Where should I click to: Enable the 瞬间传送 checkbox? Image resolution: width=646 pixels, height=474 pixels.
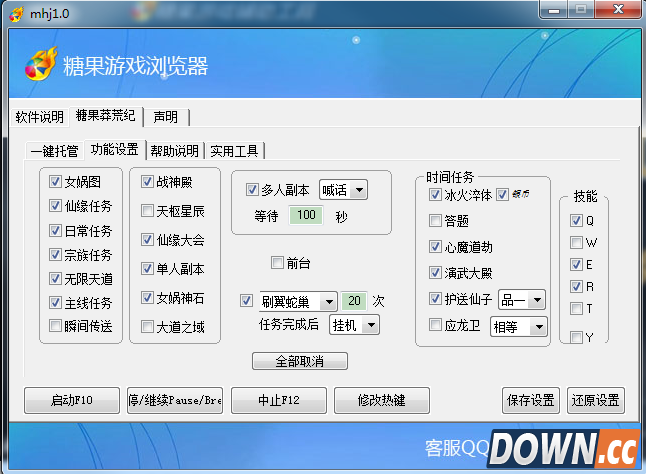point(55,326)
